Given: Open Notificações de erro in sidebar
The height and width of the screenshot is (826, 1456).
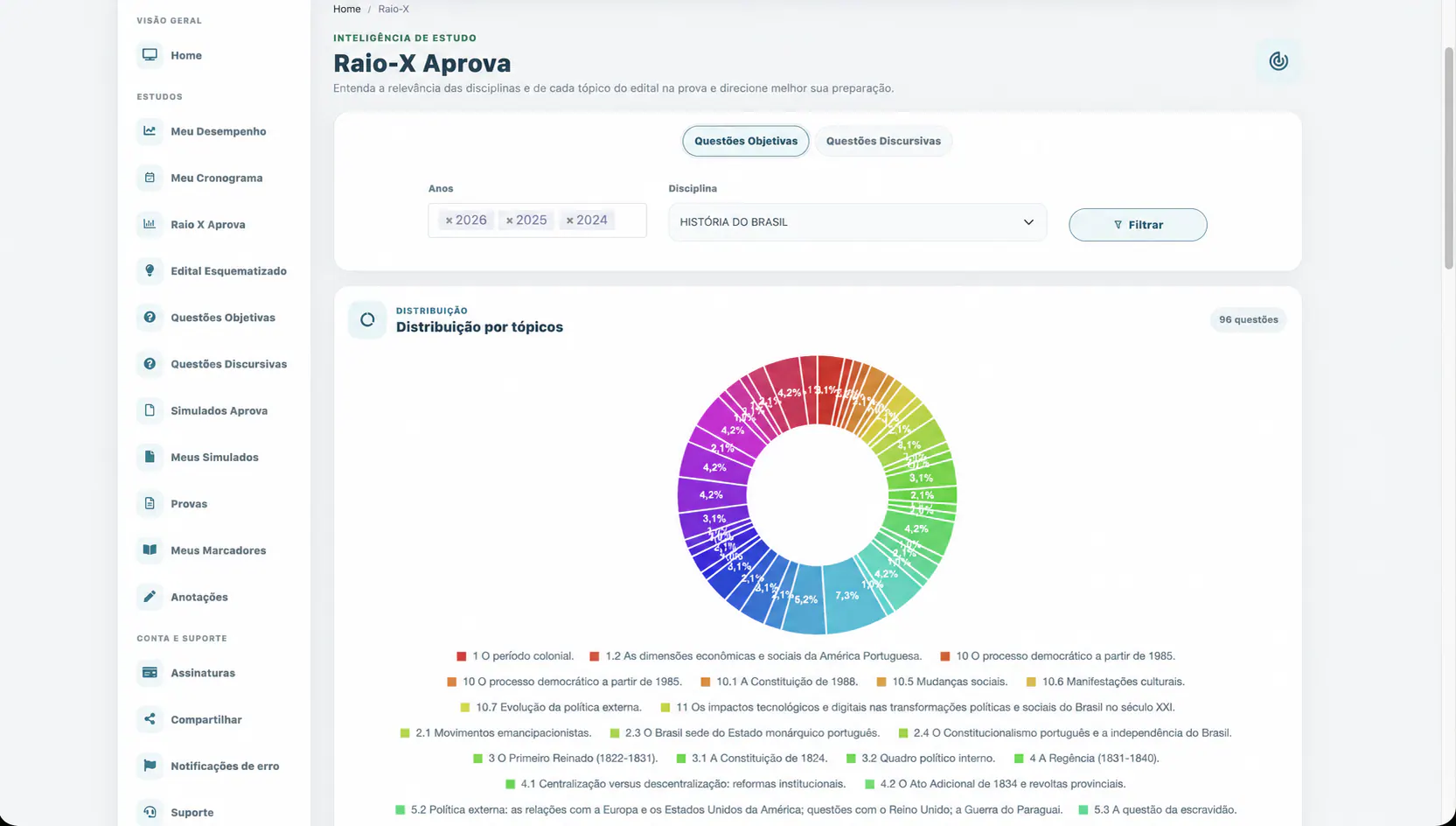Looking at the screenshot, I should click(x=225, y=766).
